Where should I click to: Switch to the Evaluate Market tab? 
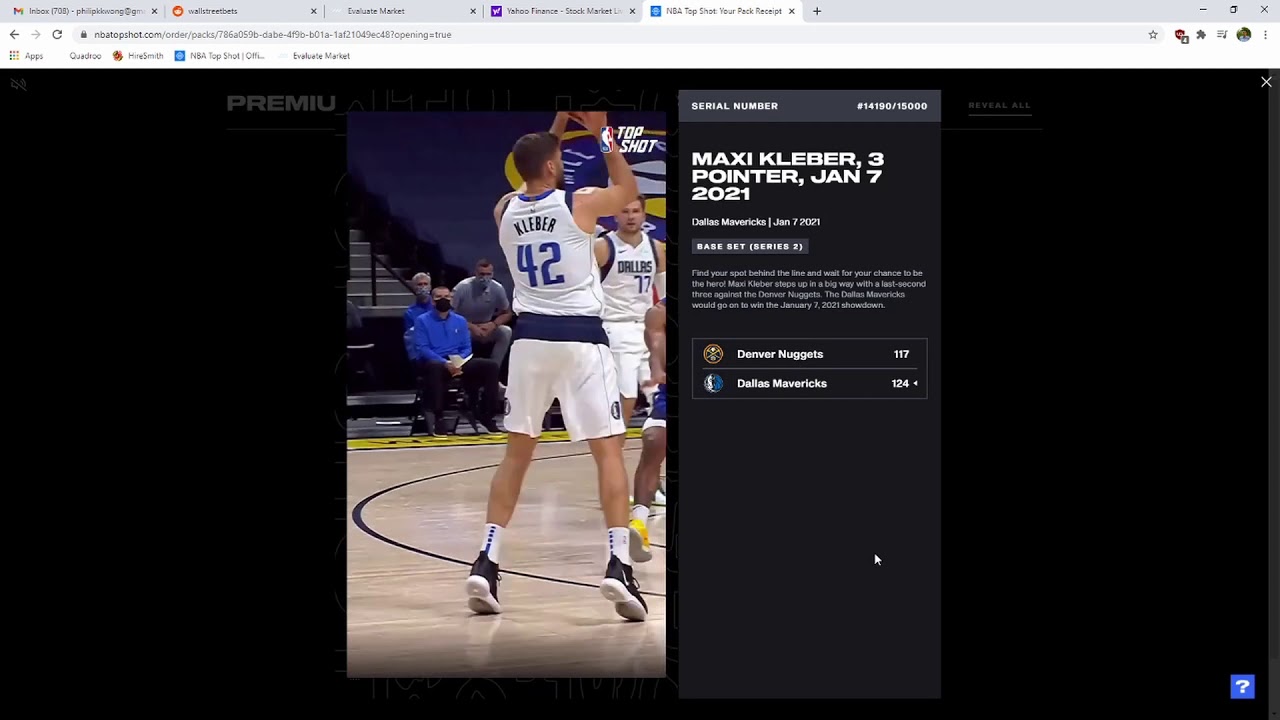pyautogui.click(x=404, y=11)
